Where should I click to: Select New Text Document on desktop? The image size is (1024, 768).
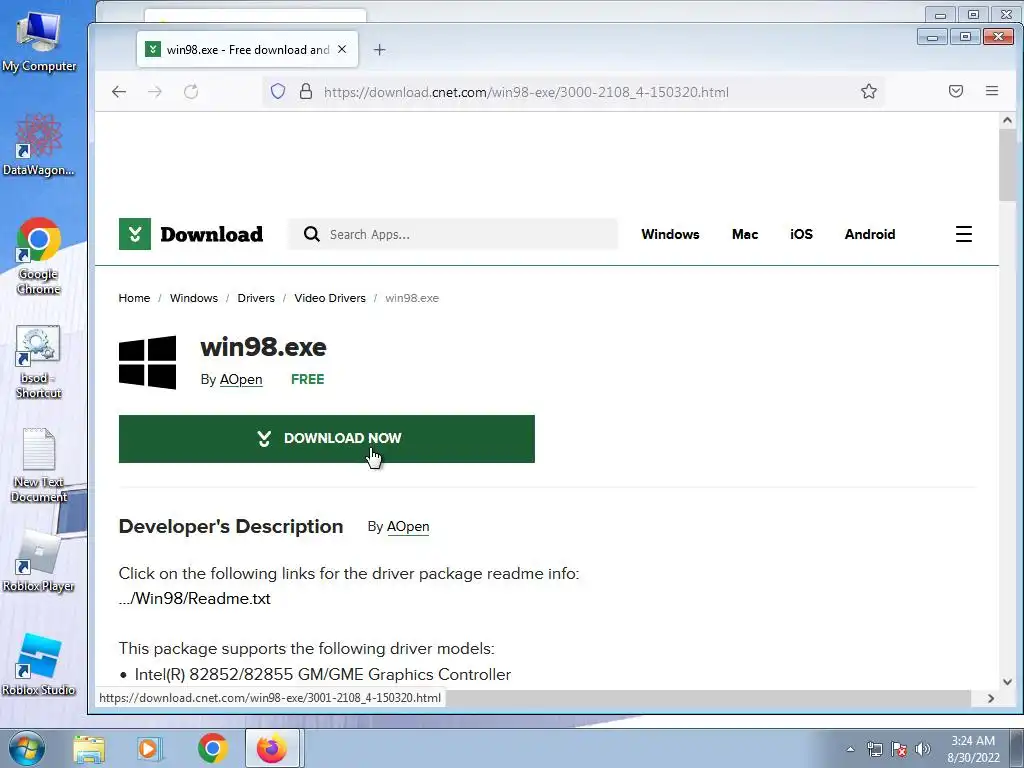coord(39,465)
